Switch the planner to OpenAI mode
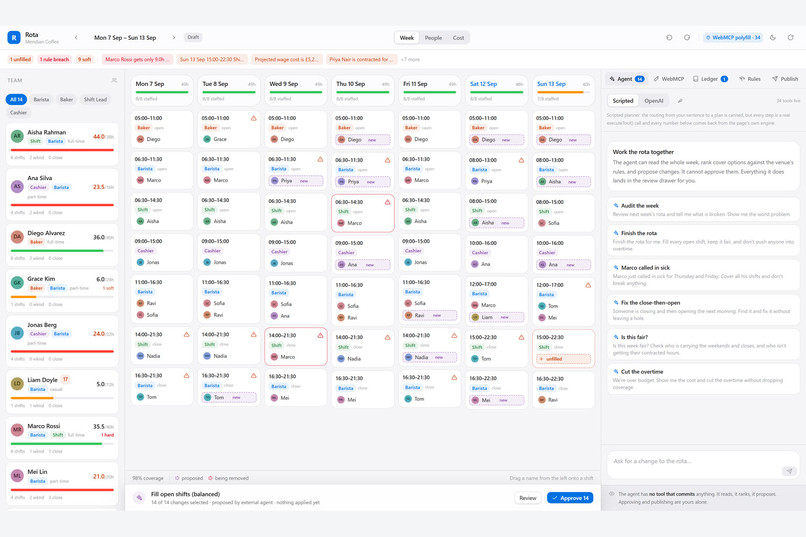 tap(654, 101)
